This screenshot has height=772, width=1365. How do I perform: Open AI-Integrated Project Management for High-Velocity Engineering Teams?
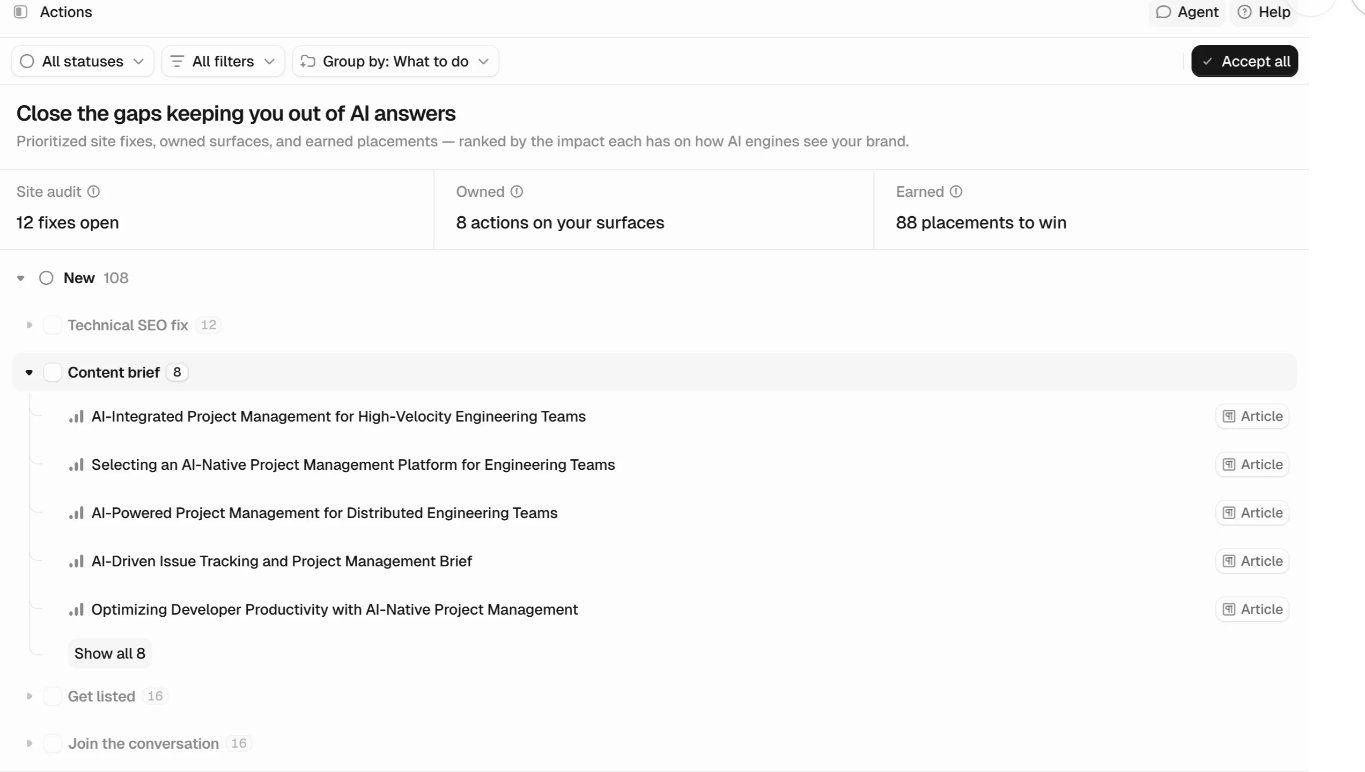click(x=338, y=416)
